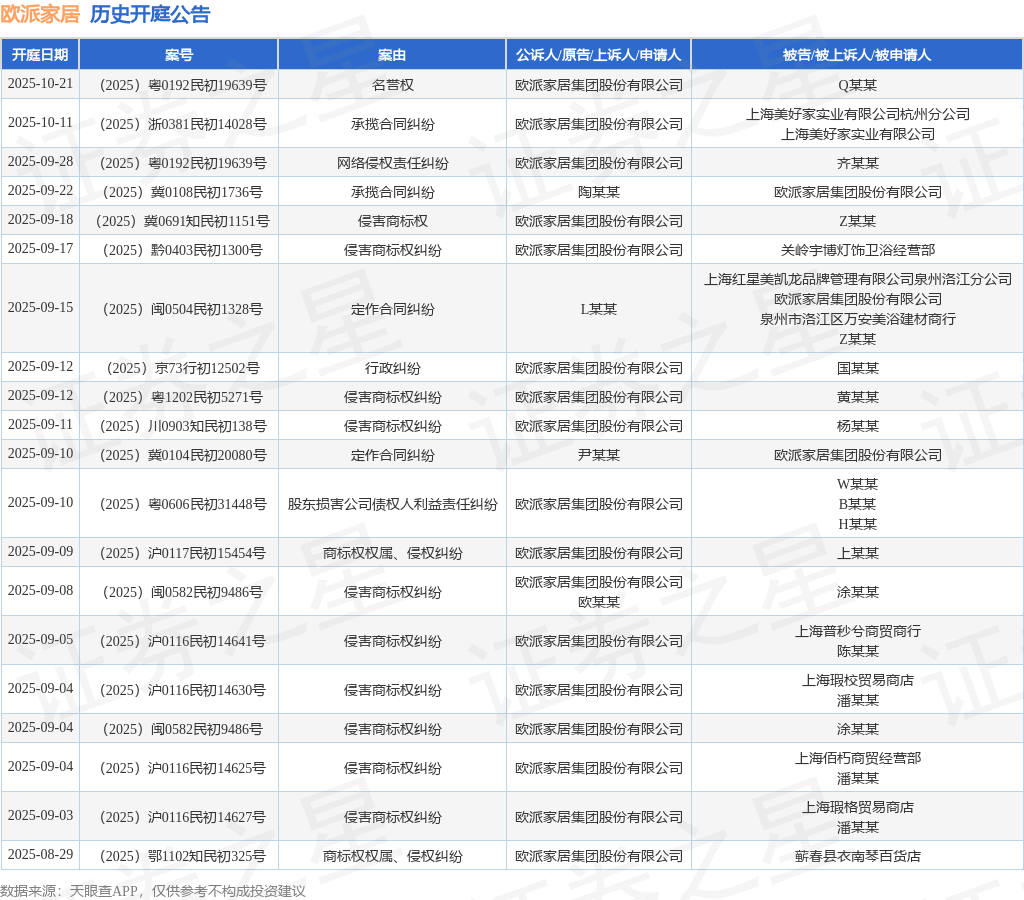The width and height of the screenshot is (1024, 900).
Task: Click case number 冀0691知民初1151号
Action: tap(182, 221)
